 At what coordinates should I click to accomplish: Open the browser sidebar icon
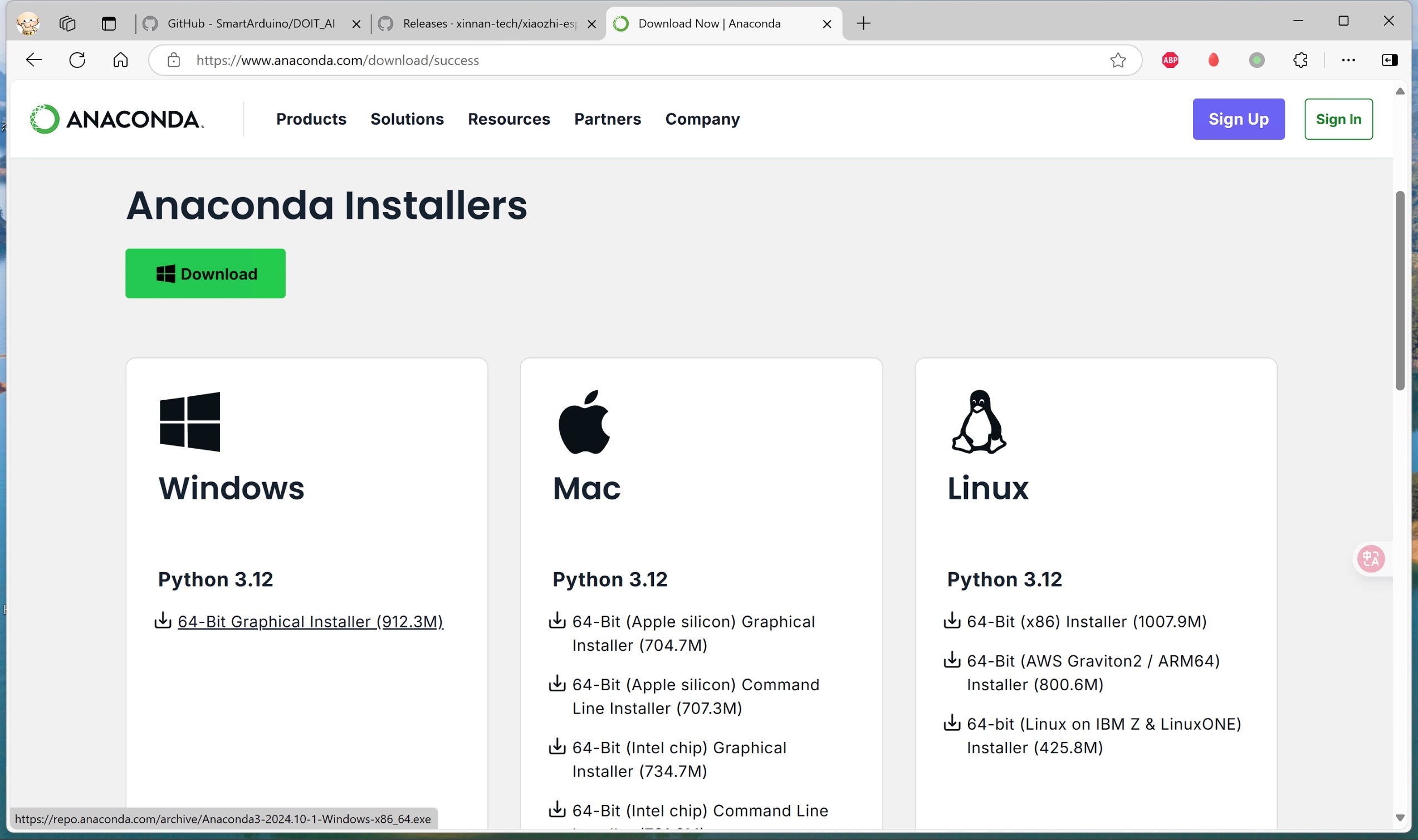pyautogui.click(x=1389, y=60)
